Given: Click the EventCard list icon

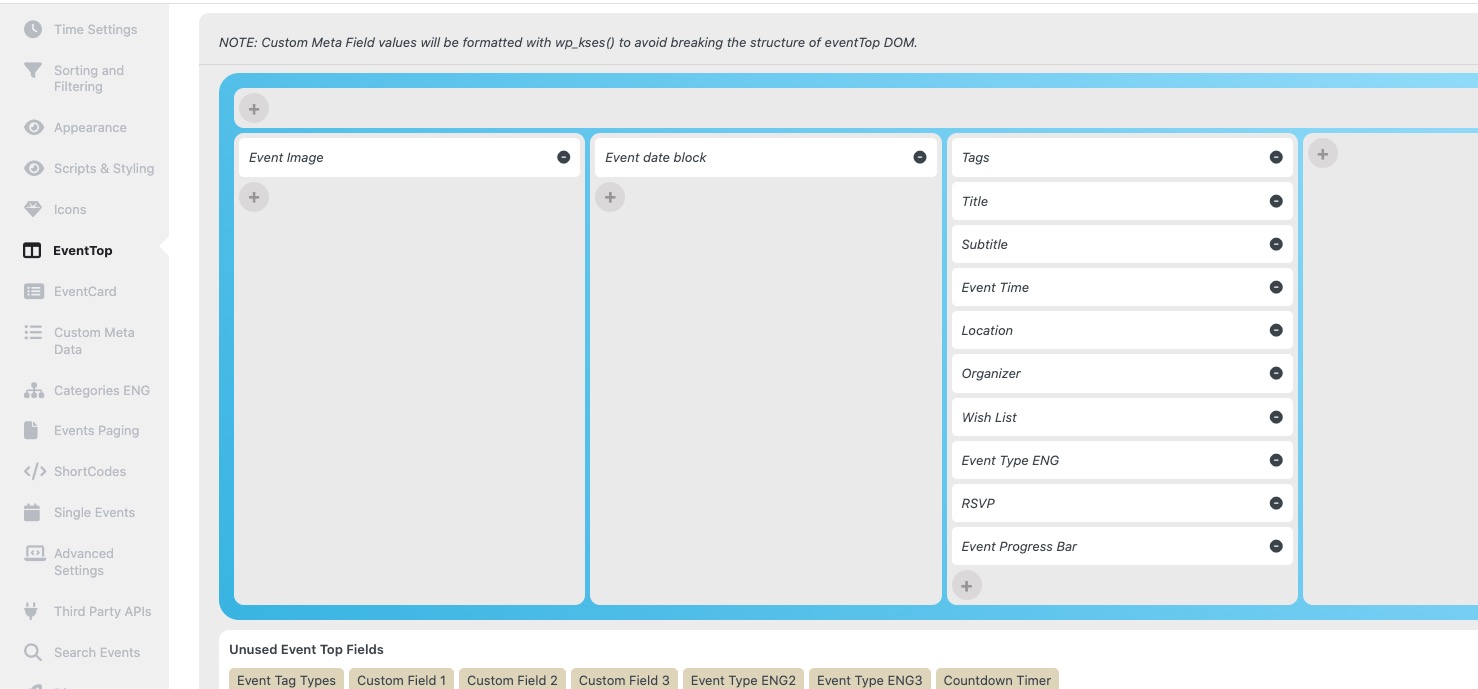Looking at the screenshot, I should coord(33,291).
